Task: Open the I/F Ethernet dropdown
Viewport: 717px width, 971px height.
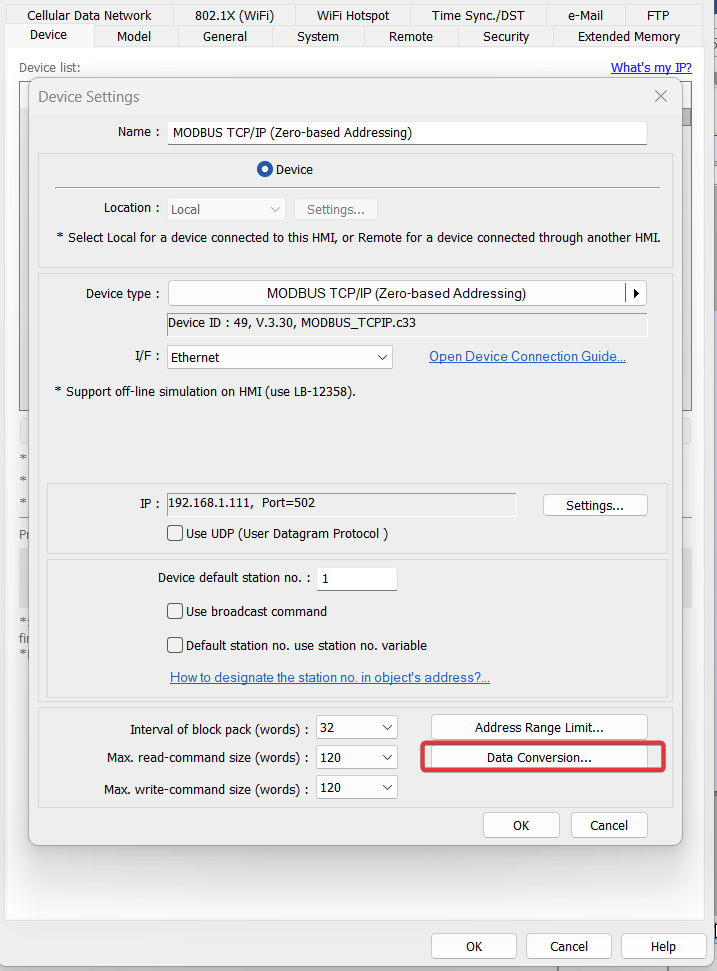Action: (x=280, y=357)
